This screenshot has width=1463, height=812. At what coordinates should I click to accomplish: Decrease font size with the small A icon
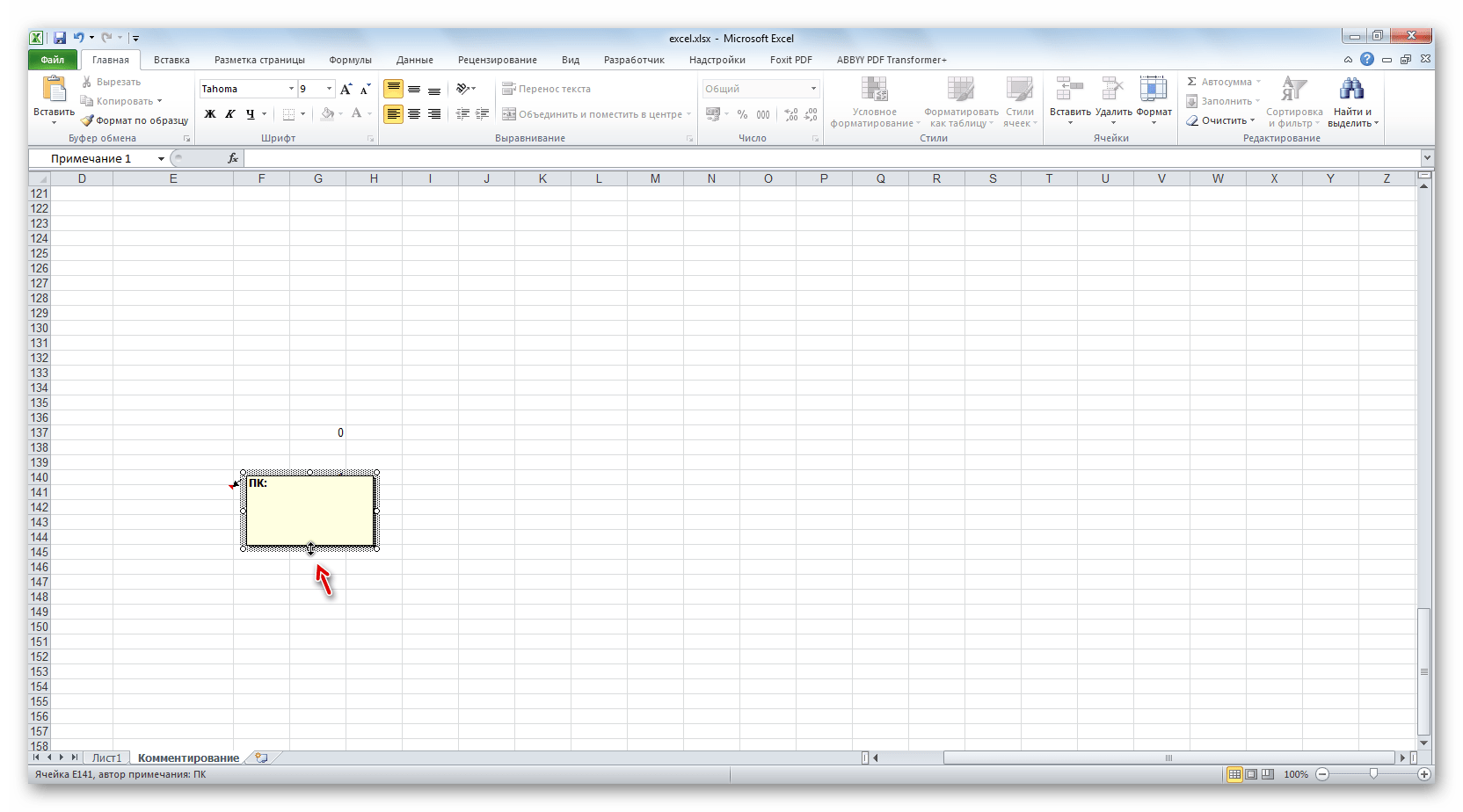click(x=365, y=89)
